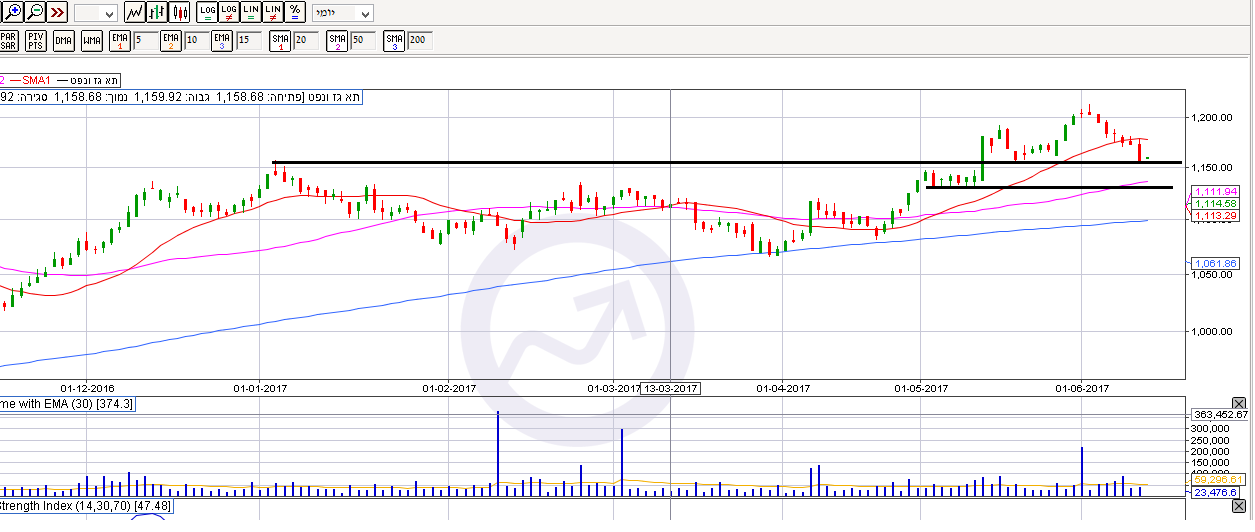Switch to candlestick chart type
This screenshot has width=1255, height=532.
pyautogui.click(x=180, y=13)
